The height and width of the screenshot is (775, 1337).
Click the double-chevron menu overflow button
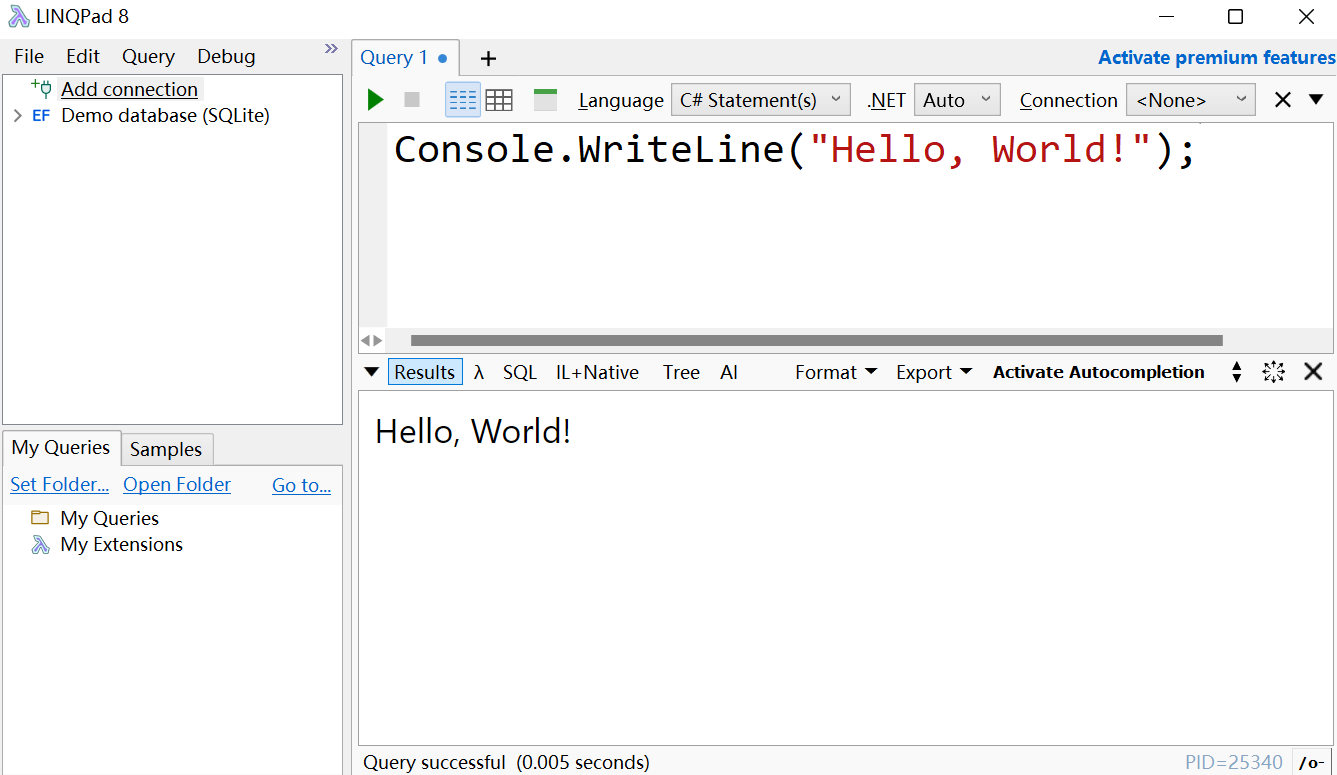(x=331, y=49)
